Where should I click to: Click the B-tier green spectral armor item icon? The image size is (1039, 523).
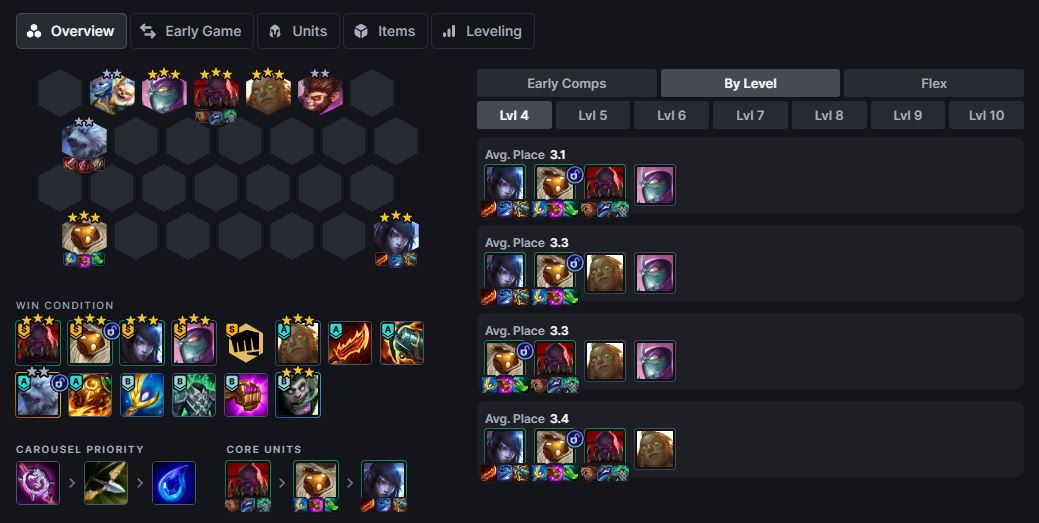point(193,395)
